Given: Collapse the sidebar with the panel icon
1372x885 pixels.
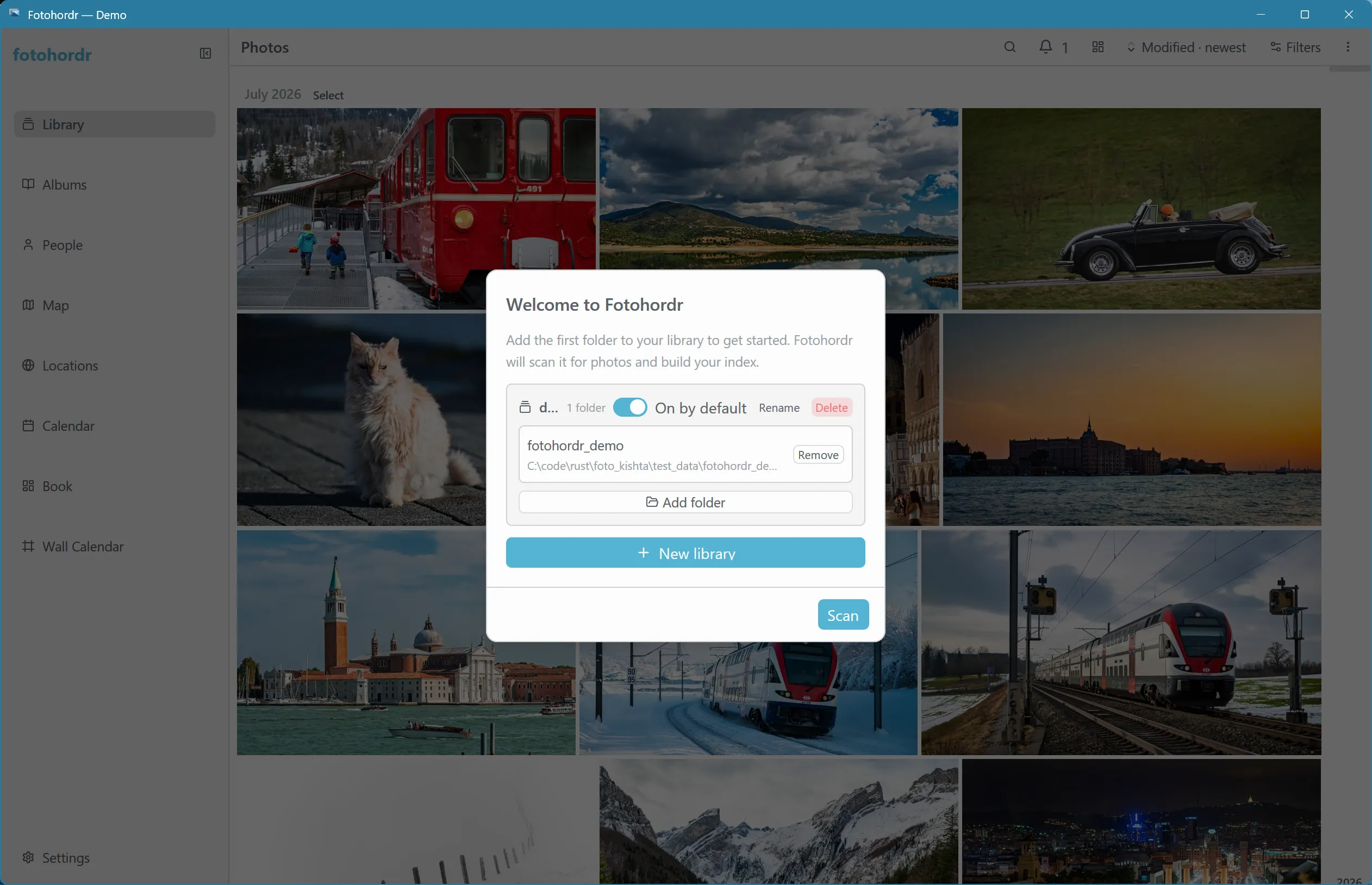Looking at the screenshot, I should [205, 53].
